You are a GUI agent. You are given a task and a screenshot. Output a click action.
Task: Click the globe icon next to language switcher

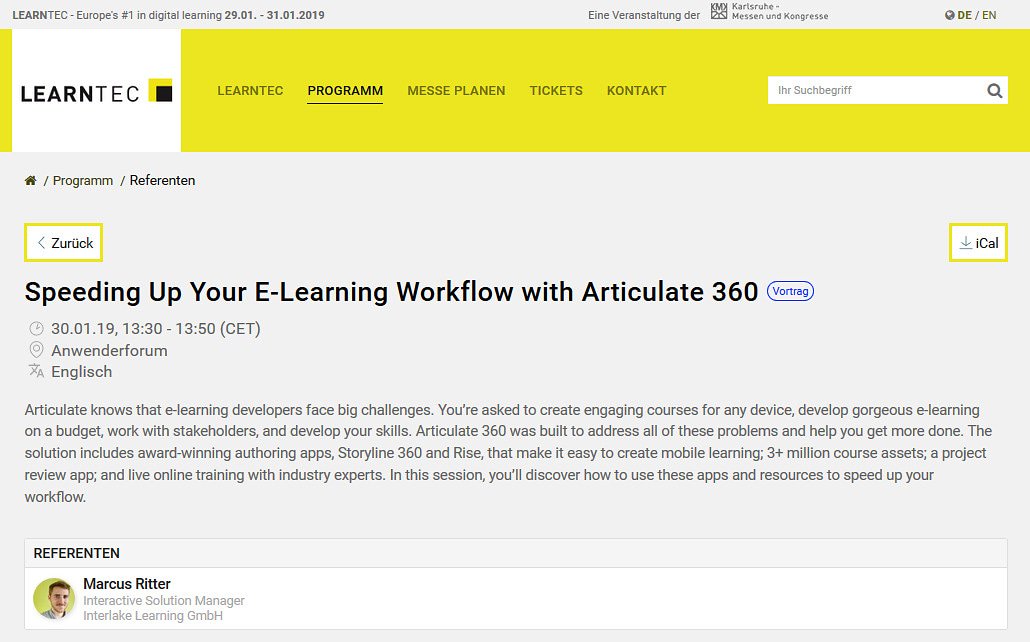click(x=950, y=15)
